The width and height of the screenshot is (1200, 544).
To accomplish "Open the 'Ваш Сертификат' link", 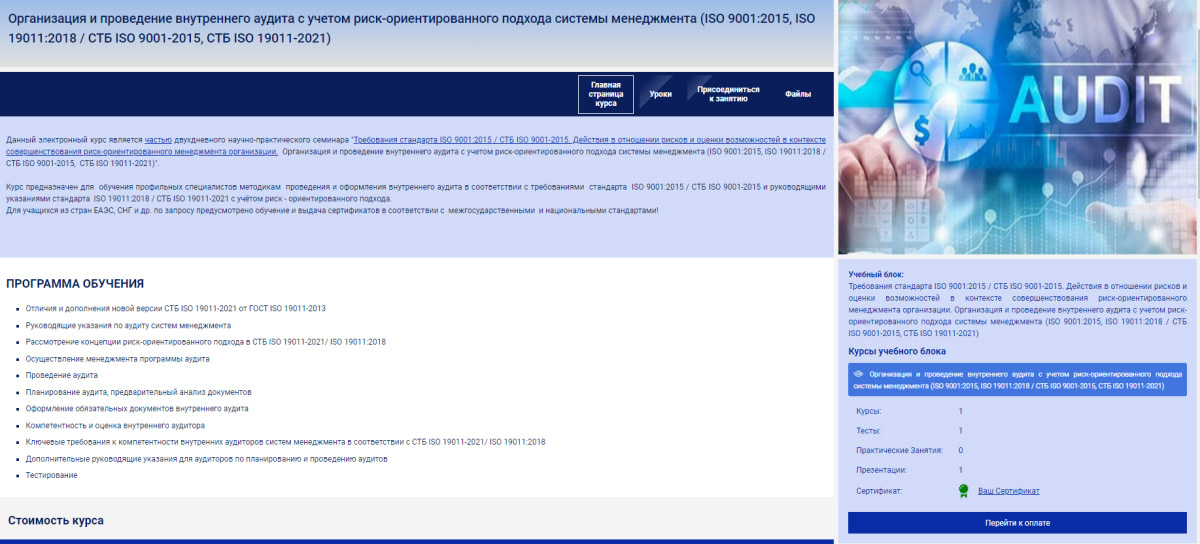I will (x=1008, y=491).
